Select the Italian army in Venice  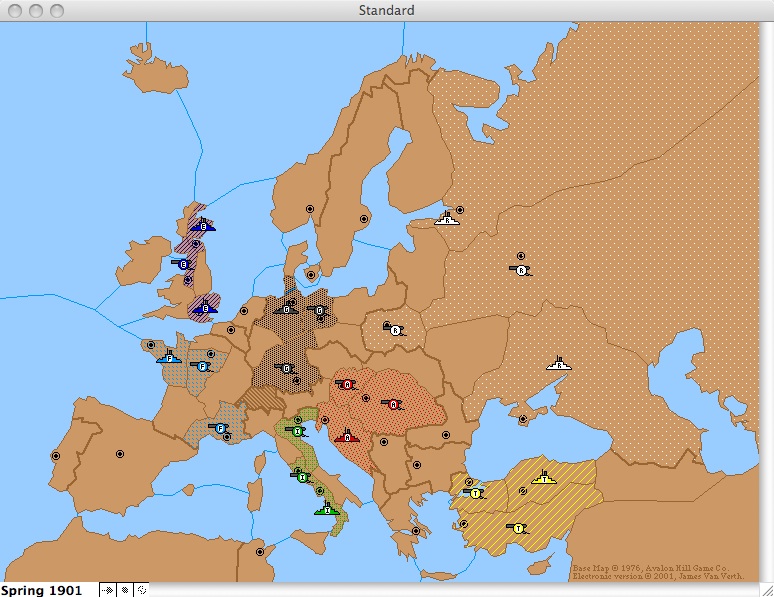[297, 432]
